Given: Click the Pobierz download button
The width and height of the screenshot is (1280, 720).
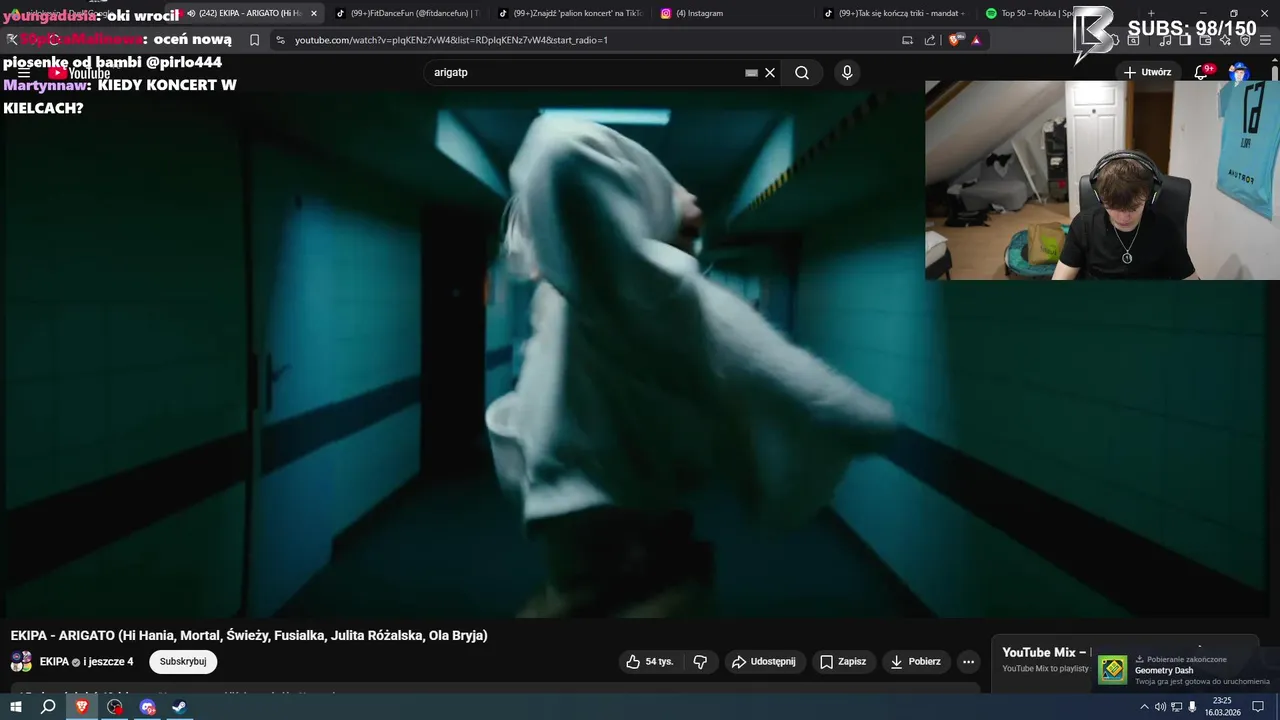Looking at the screenshot, I should tap(916, 662).
